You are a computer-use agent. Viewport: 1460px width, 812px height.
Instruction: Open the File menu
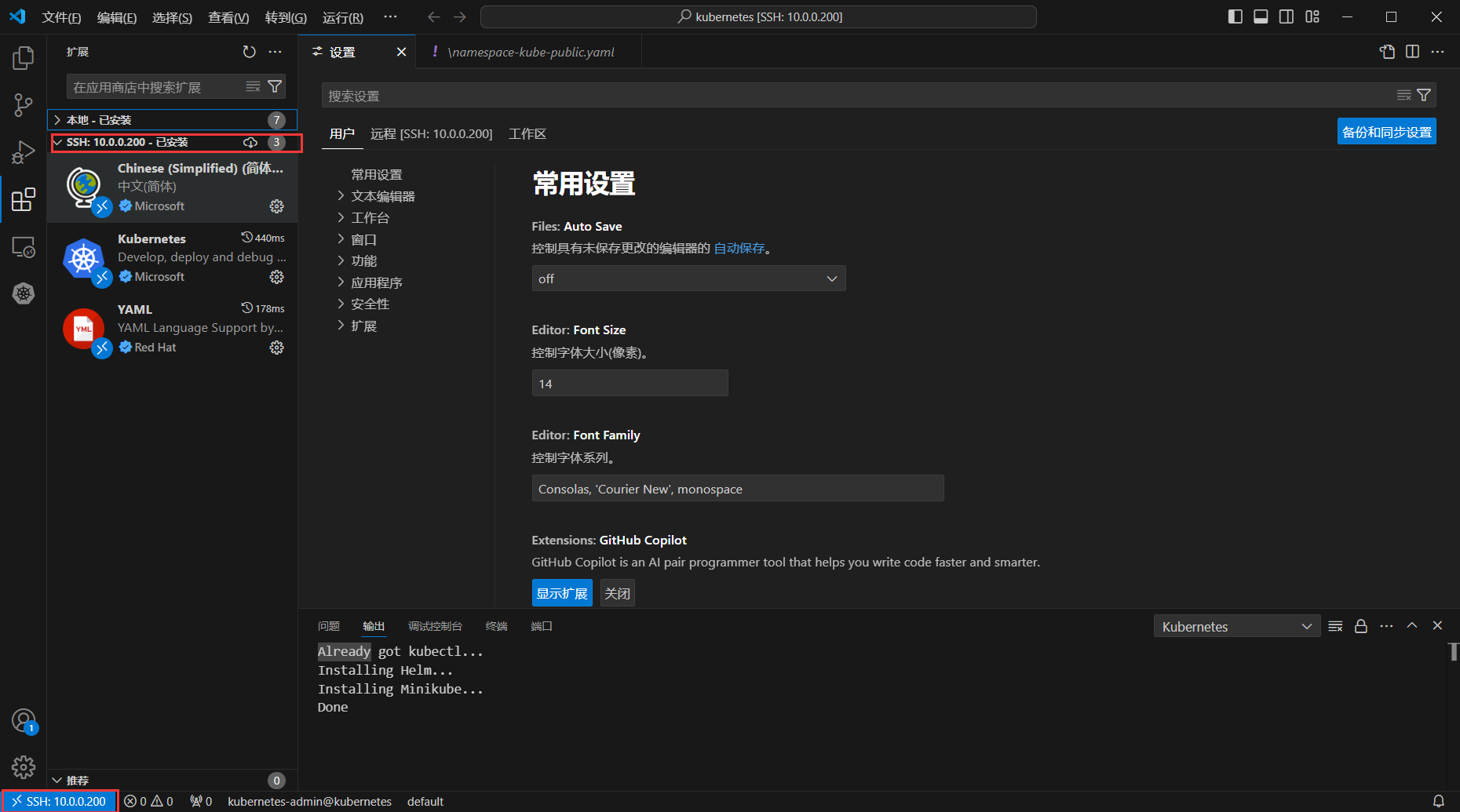[61, 17]
